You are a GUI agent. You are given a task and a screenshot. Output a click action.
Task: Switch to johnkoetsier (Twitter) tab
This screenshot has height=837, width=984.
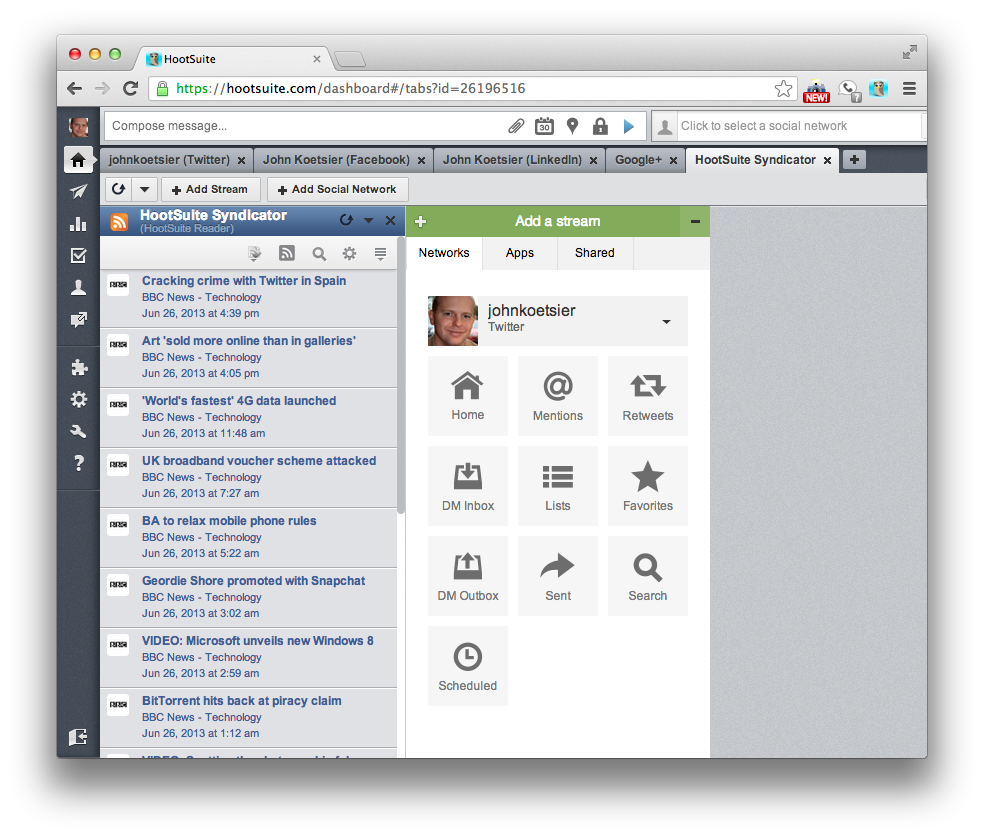169,160
